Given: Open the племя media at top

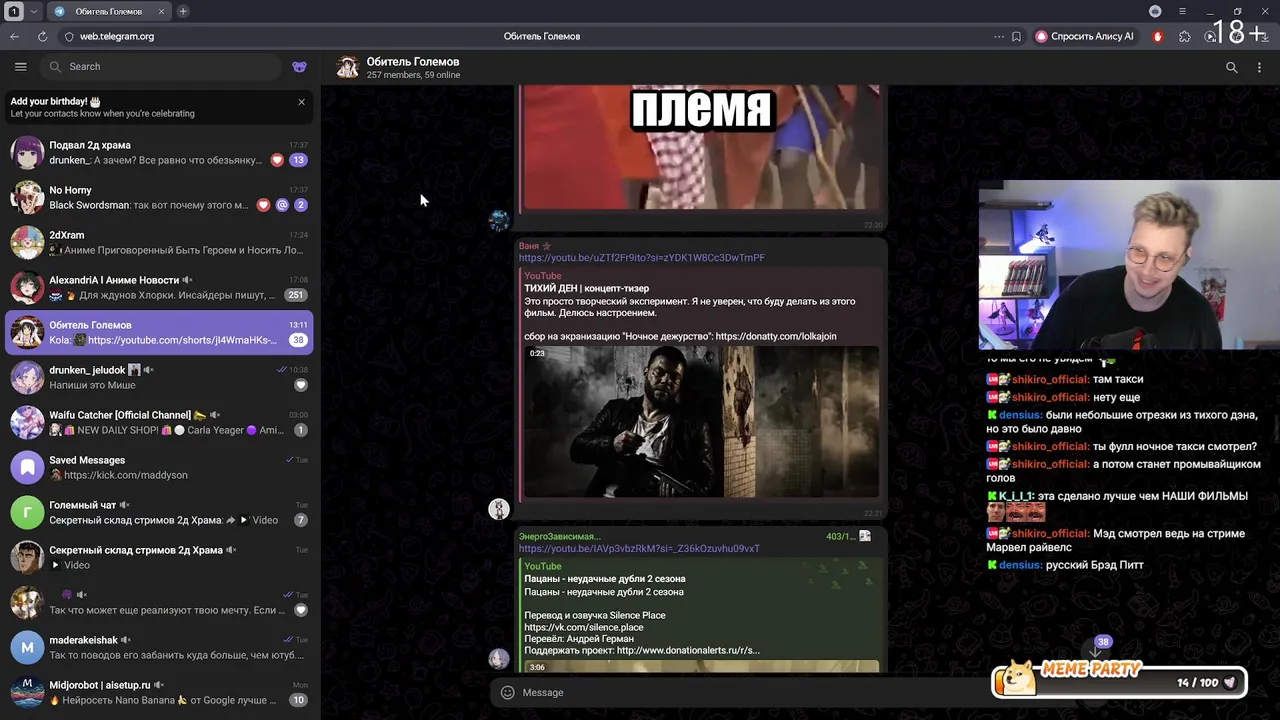Looking at the screenshot, I should tap(701, 147).
